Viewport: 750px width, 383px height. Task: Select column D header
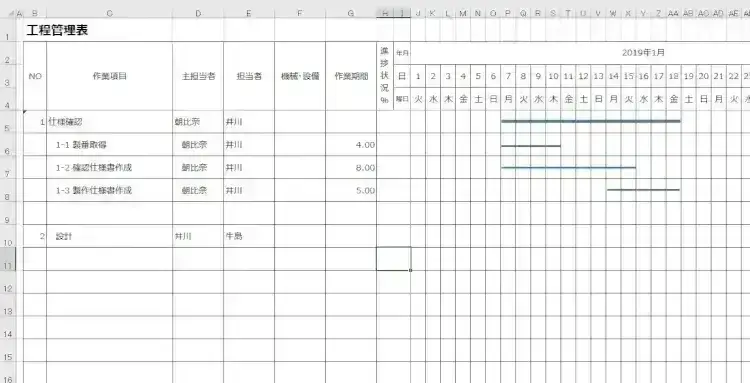198,14
